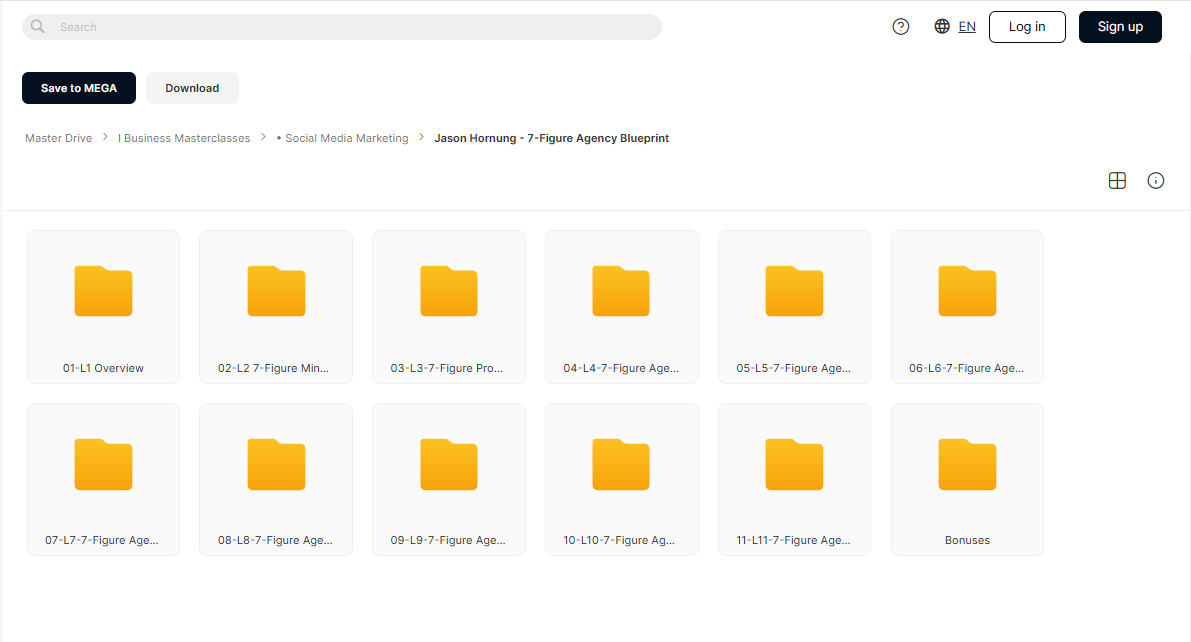The image size is (1191, 642).
Task: Click the '07-L7-7-Figure Age...' label
Action: 102,540
